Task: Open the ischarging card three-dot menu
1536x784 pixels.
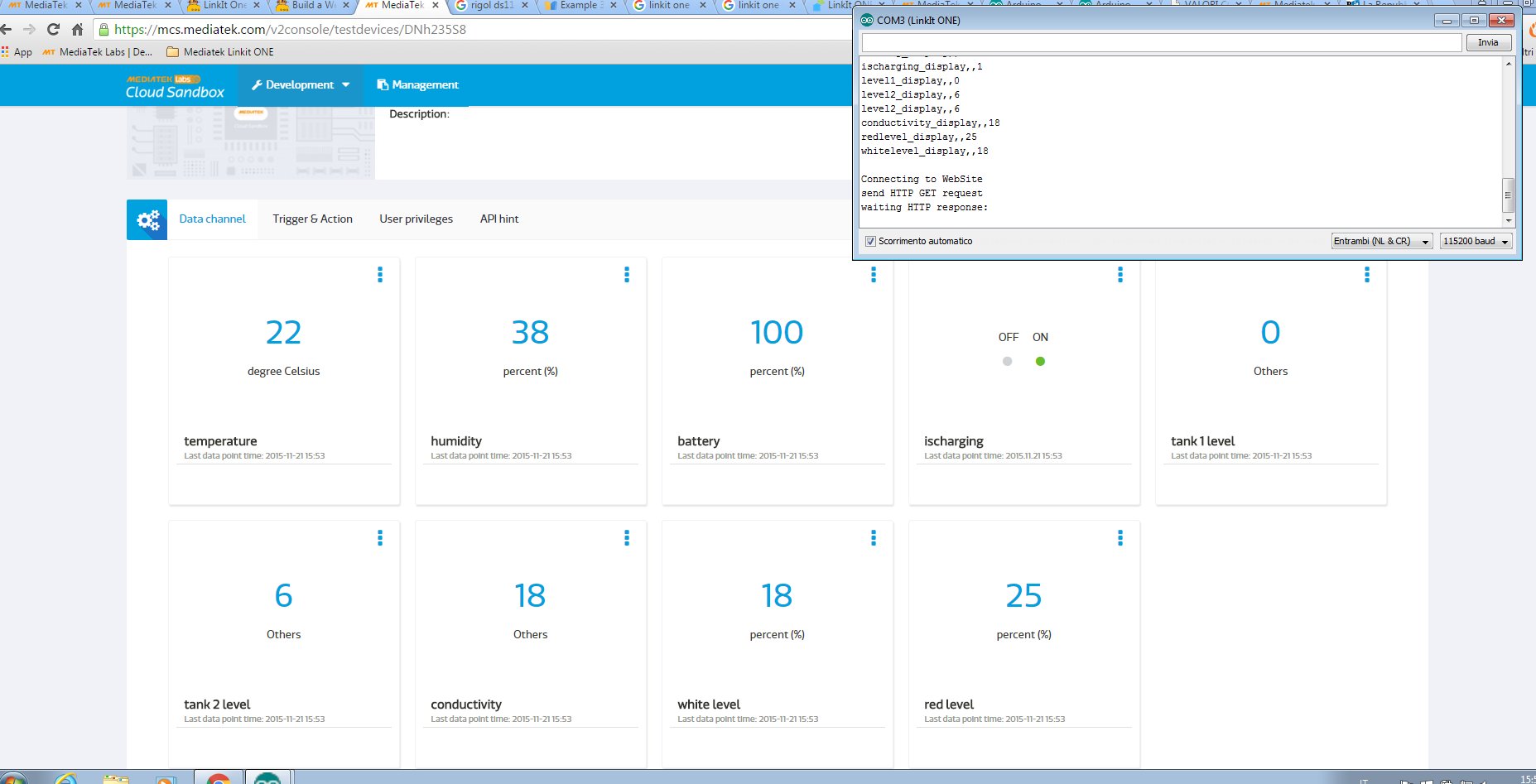Action: (1120, 275)
